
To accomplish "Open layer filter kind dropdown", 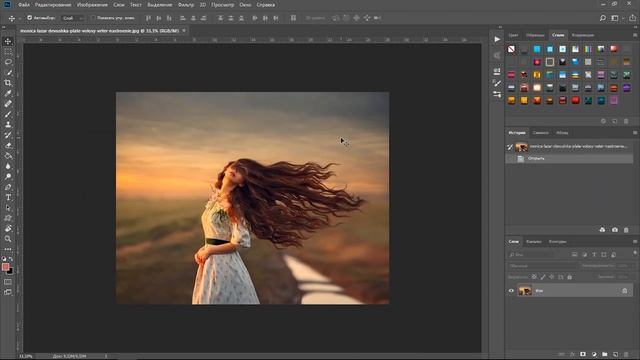I will (531, 255).
